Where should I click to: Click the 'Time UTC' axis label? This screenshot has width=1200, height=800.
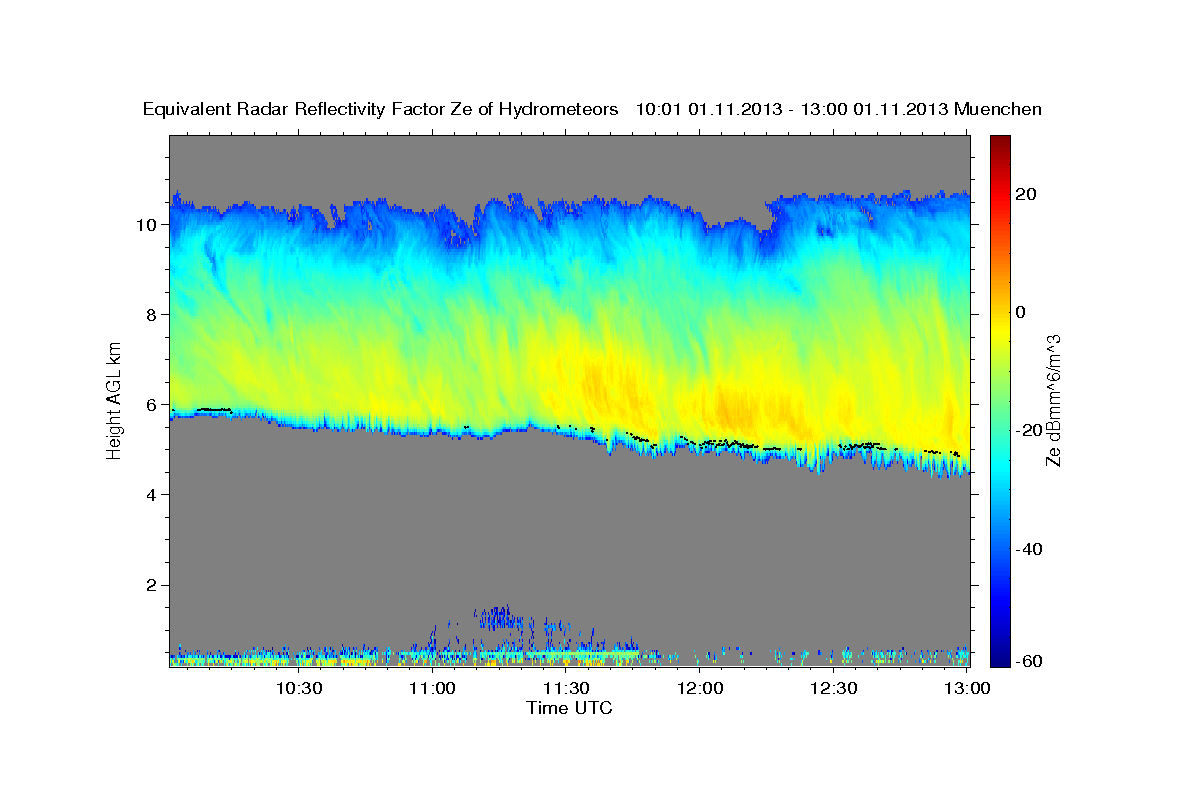[569, 708]
